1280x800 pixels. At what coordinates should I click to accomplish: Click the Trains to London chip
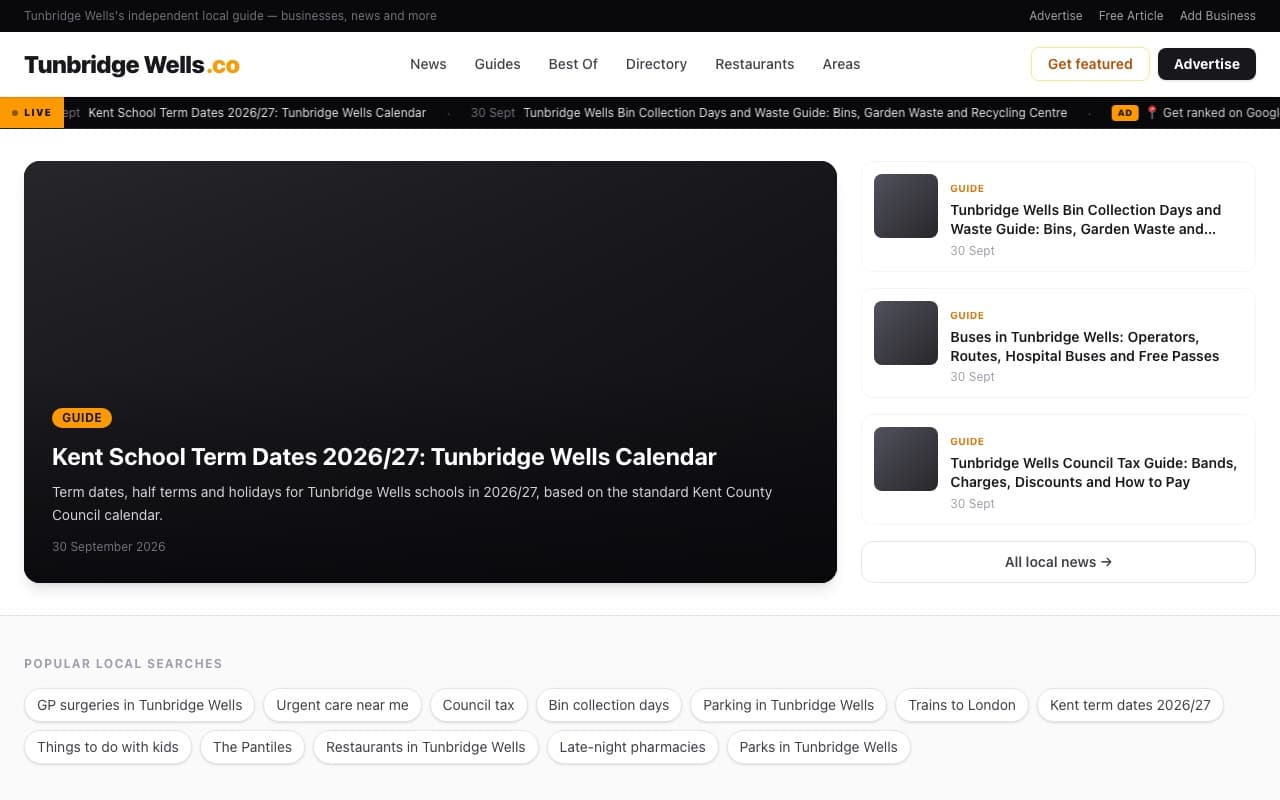pyautogui.click(x=962, y=705)
